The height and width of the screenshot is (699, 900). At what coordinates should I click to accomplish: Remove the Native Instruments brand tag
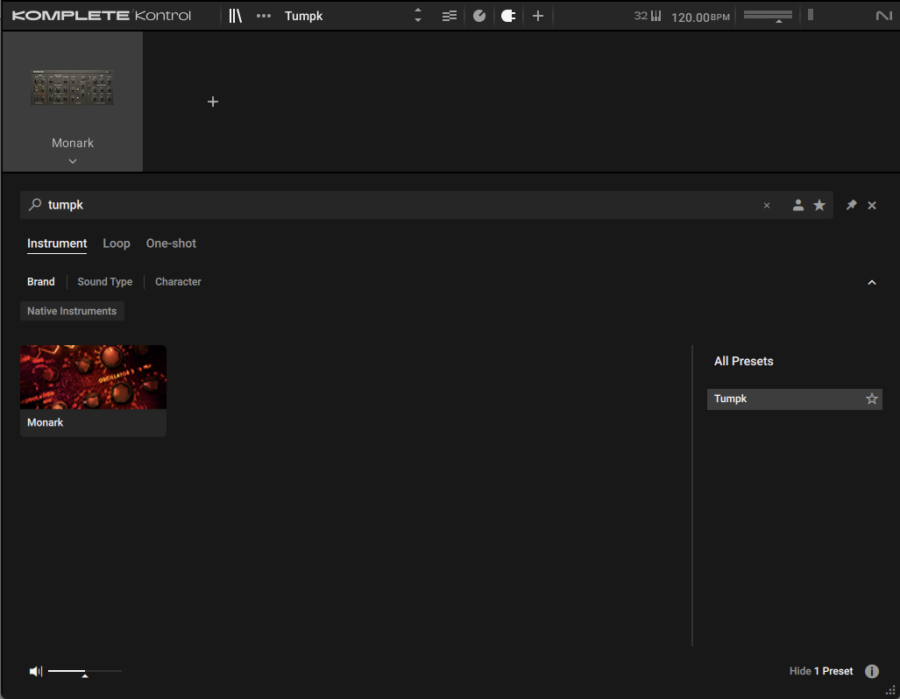(x=72, y=311)
